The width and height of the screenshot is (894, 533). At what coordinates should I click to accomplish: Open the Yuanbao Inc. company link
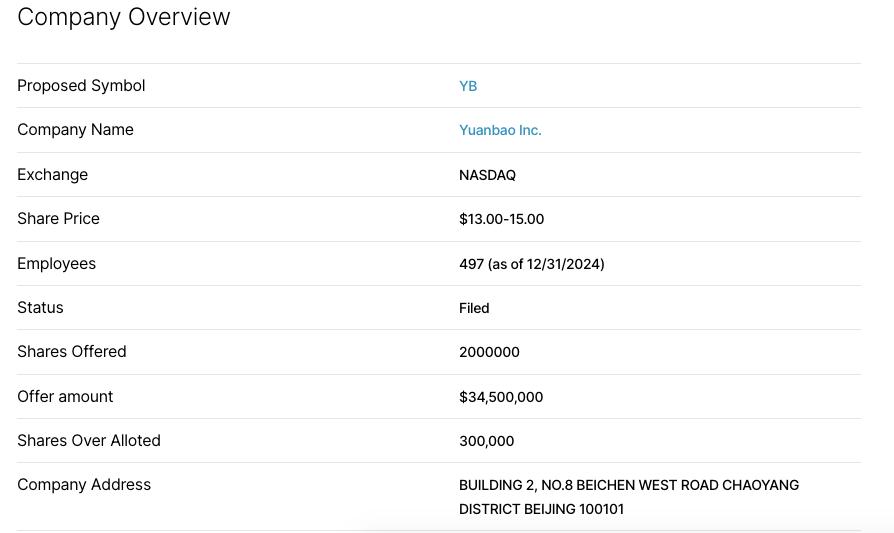[500, 130]
